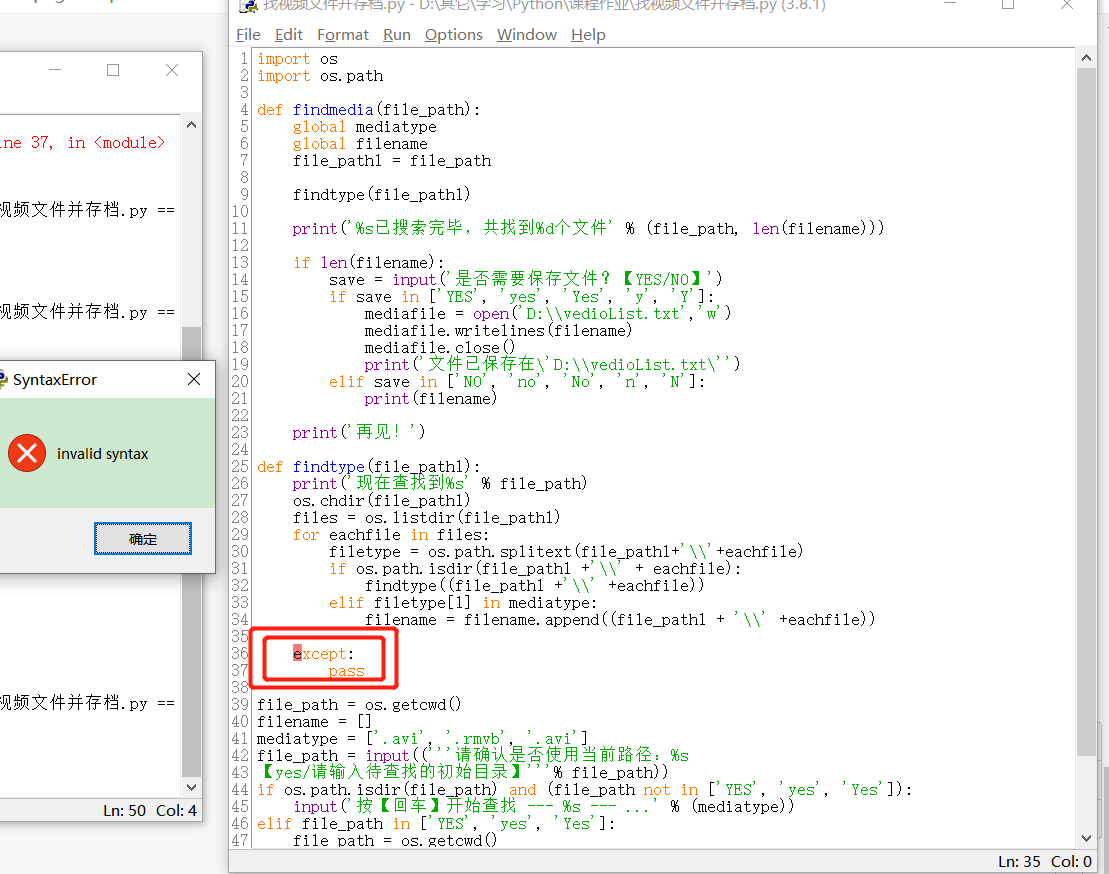Open the Edit menu
The image size is (1109, 874).
tap(288, 35)
